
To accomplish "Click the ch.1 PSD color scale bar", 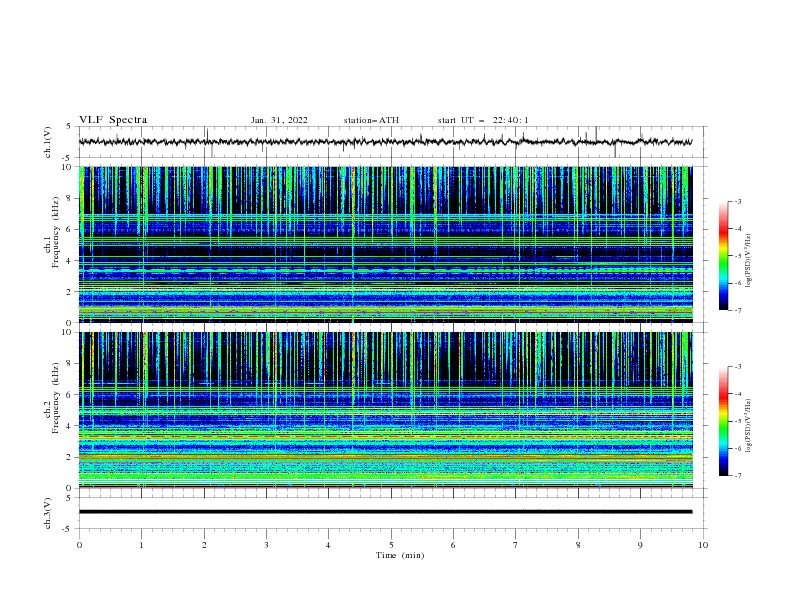I will pos(723,256).
